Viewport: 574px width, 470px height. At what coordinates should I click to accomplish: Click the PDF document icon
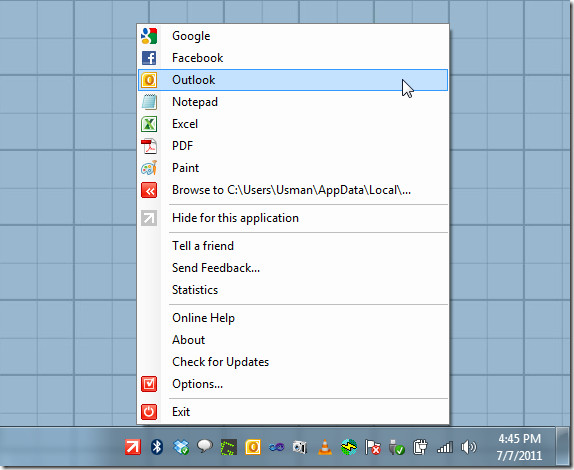click(149, 146)
